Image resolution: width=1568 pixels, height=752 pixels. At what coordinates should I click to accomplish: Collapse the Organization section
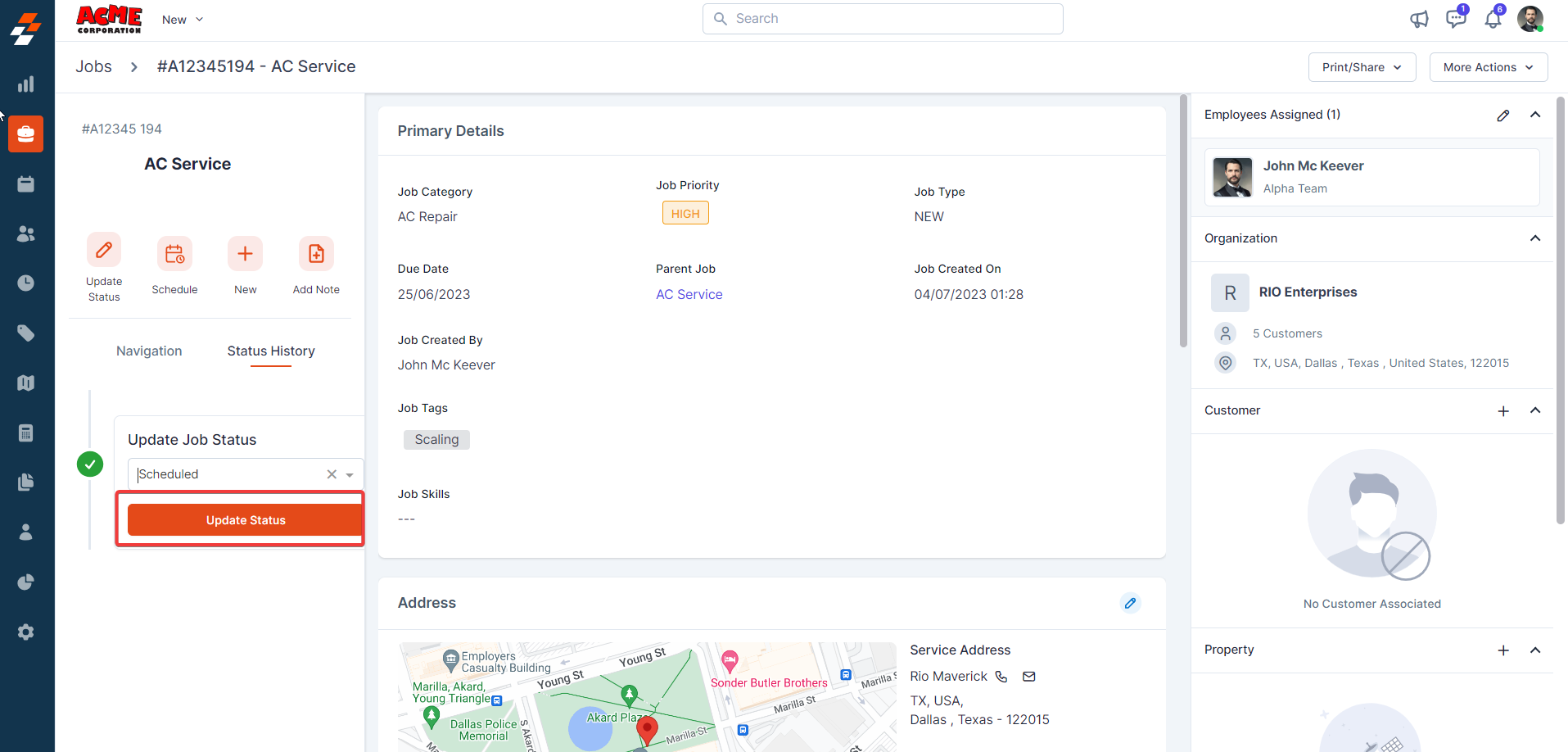click(x=1534, y=238)
